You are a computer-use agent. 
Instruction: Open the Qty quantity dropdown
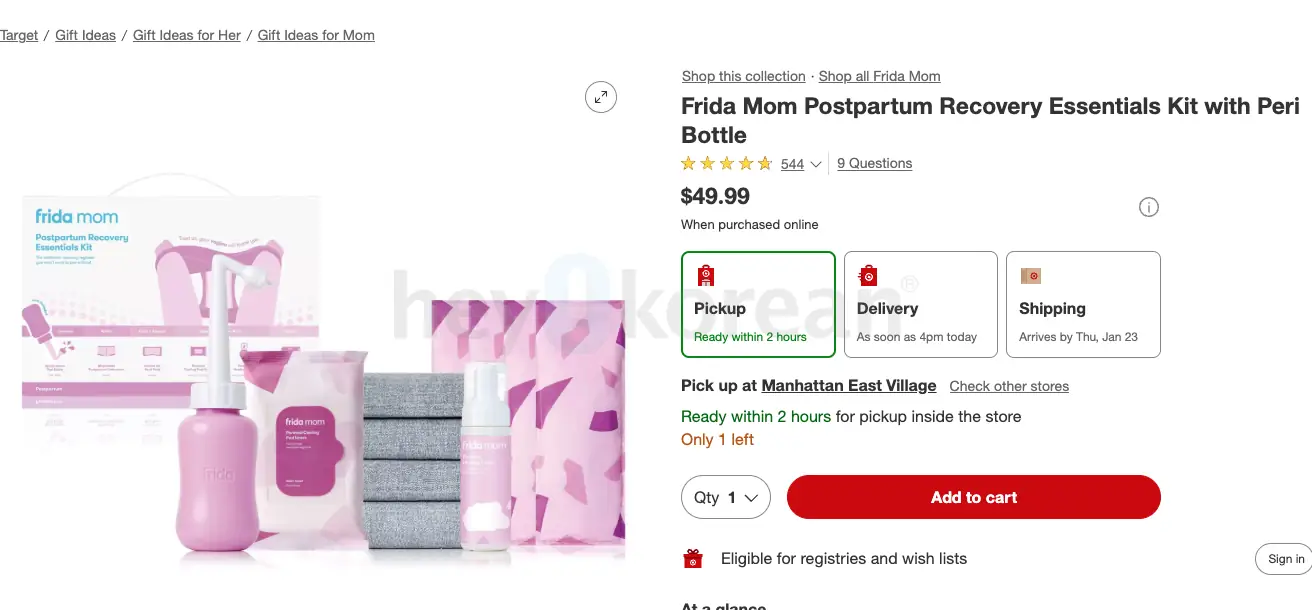coord(725,497)
